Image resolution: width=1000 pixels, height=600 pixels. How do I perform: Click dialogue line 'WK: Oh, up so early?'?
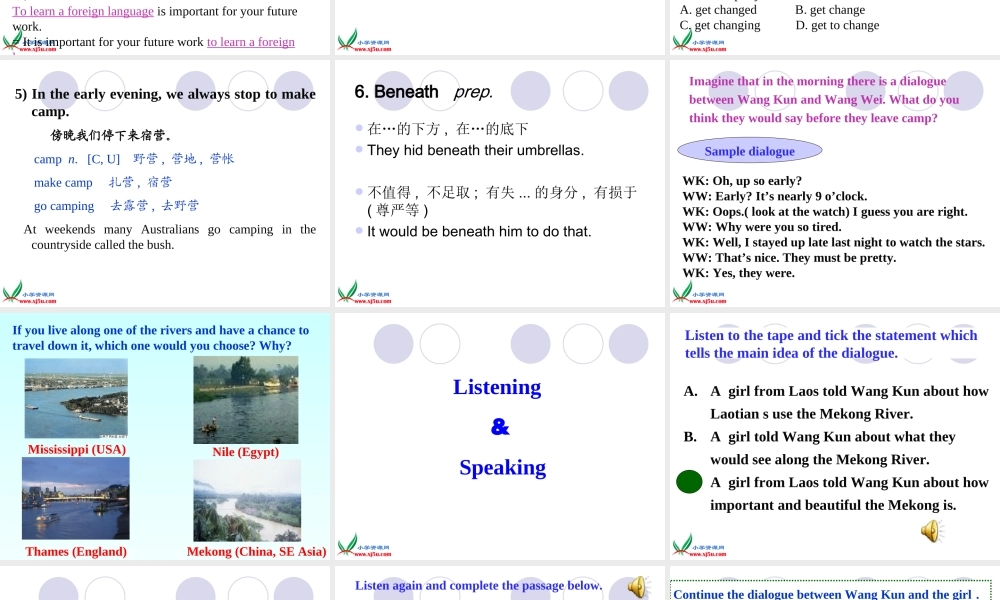click(742, 181)
